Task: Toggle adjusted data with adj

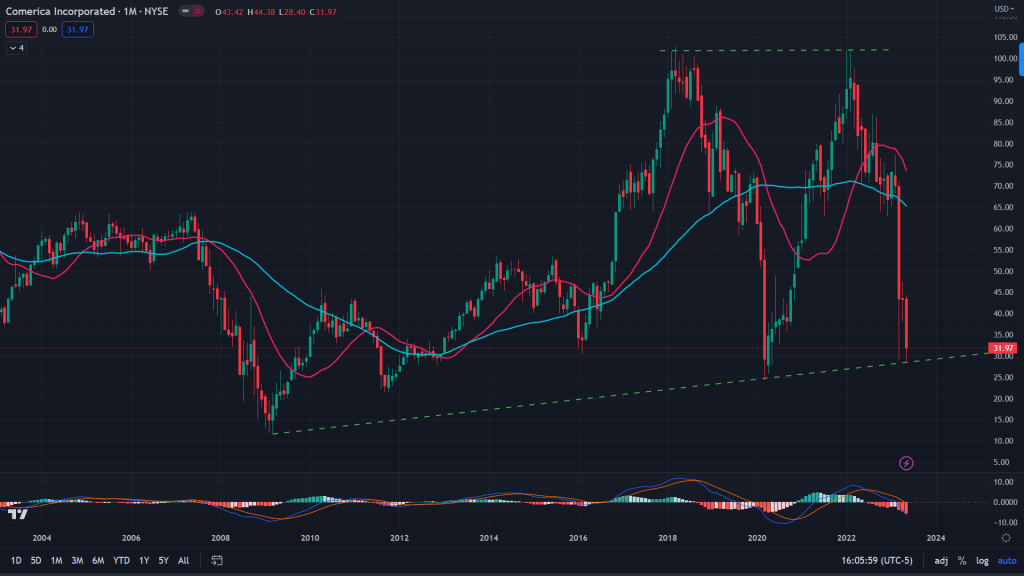Action: [x=941, y=561]
